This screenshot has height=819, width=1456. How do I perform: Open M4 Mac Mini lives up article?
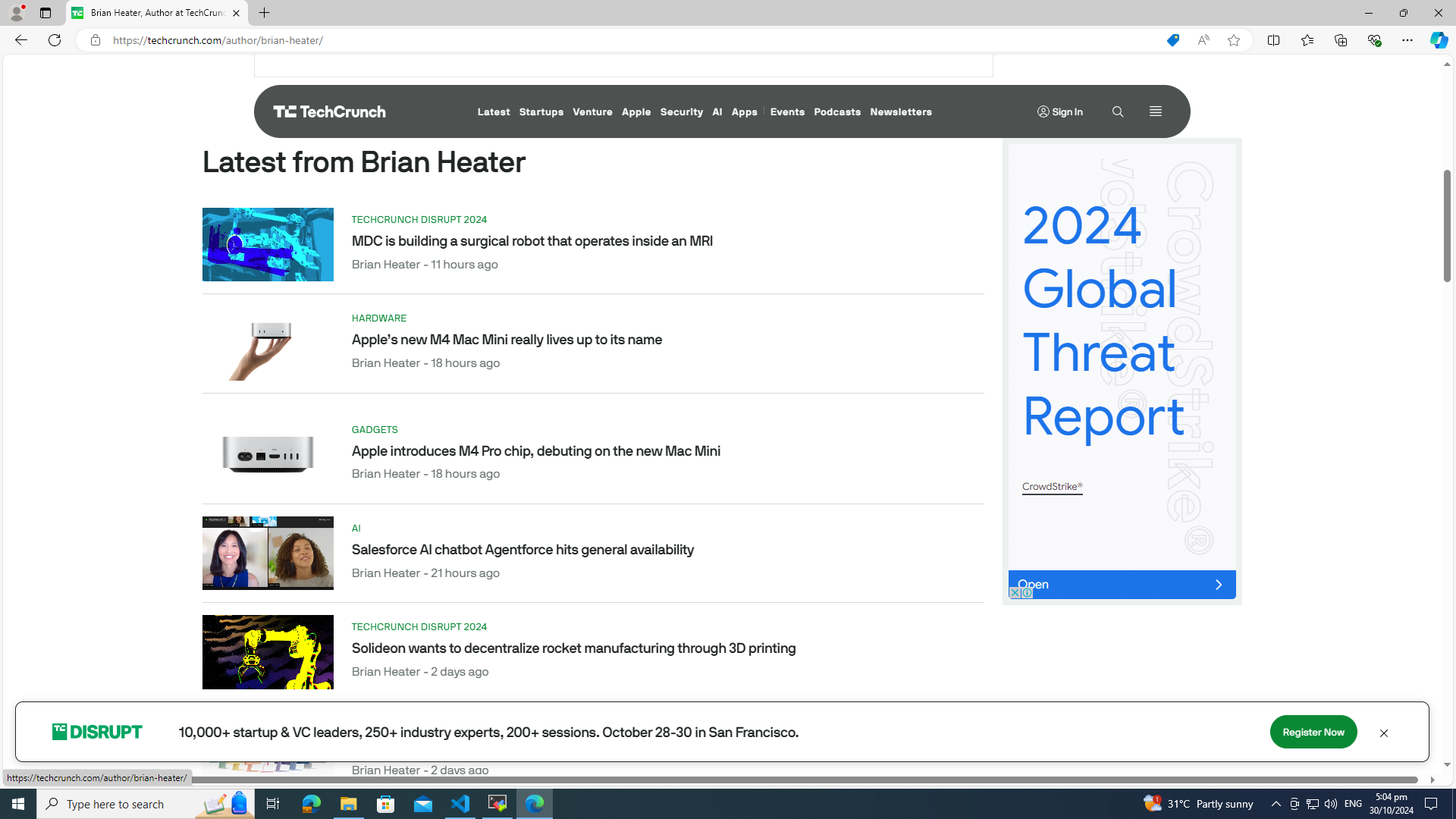(x=507, y=340)
